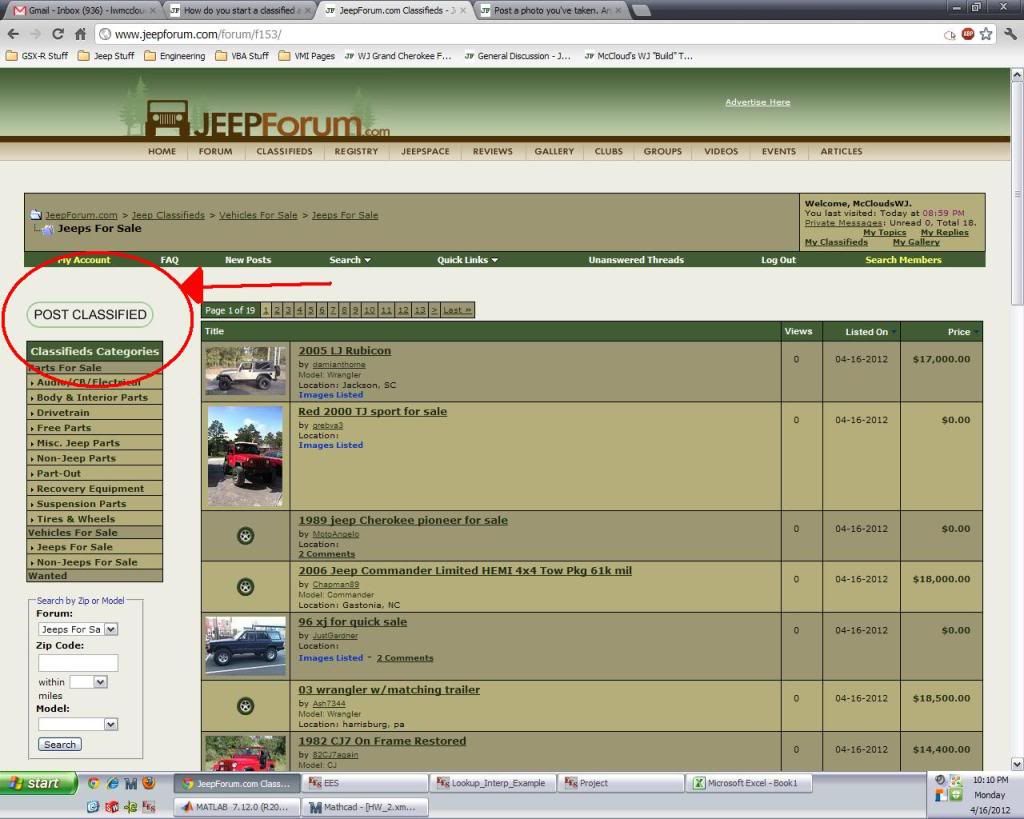Switch to Microsoft Excel - Book1 in taskbar

click(x=750, y=782)
